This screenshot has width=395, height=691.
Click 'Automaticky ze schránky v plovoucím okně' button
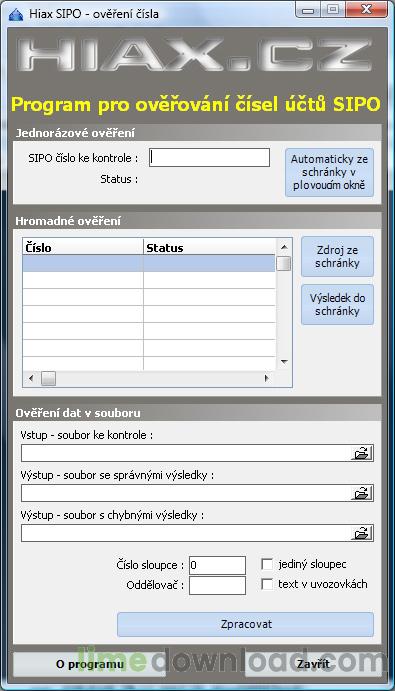(x=329, y=172)
